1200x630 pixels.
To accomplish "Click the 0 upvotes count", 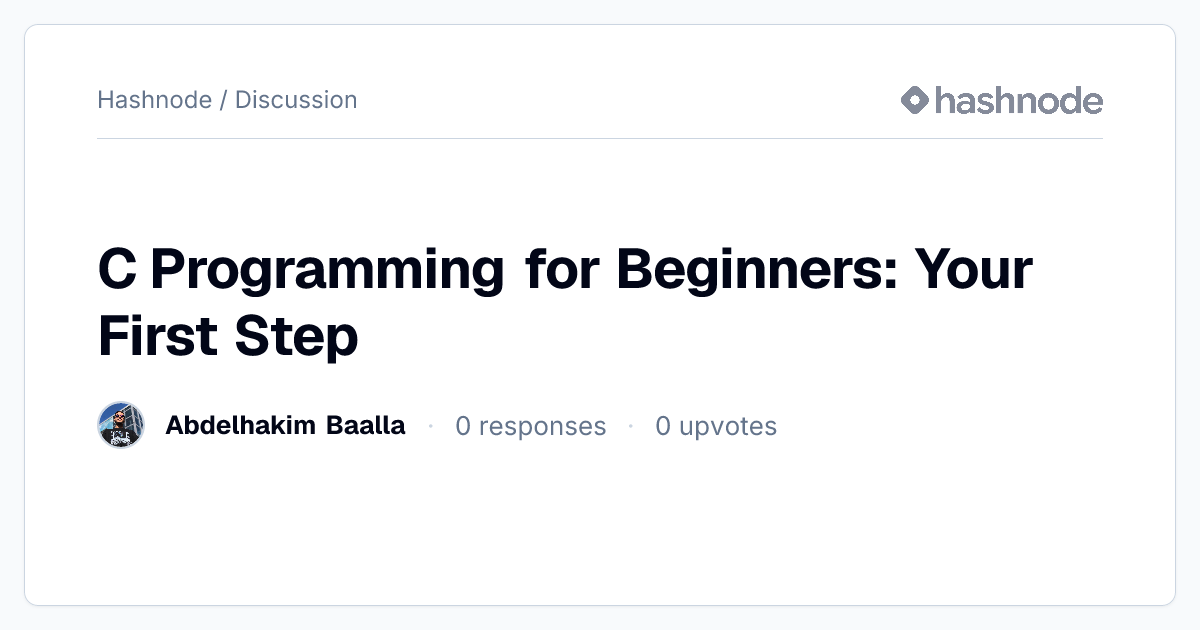I will 716,426.
